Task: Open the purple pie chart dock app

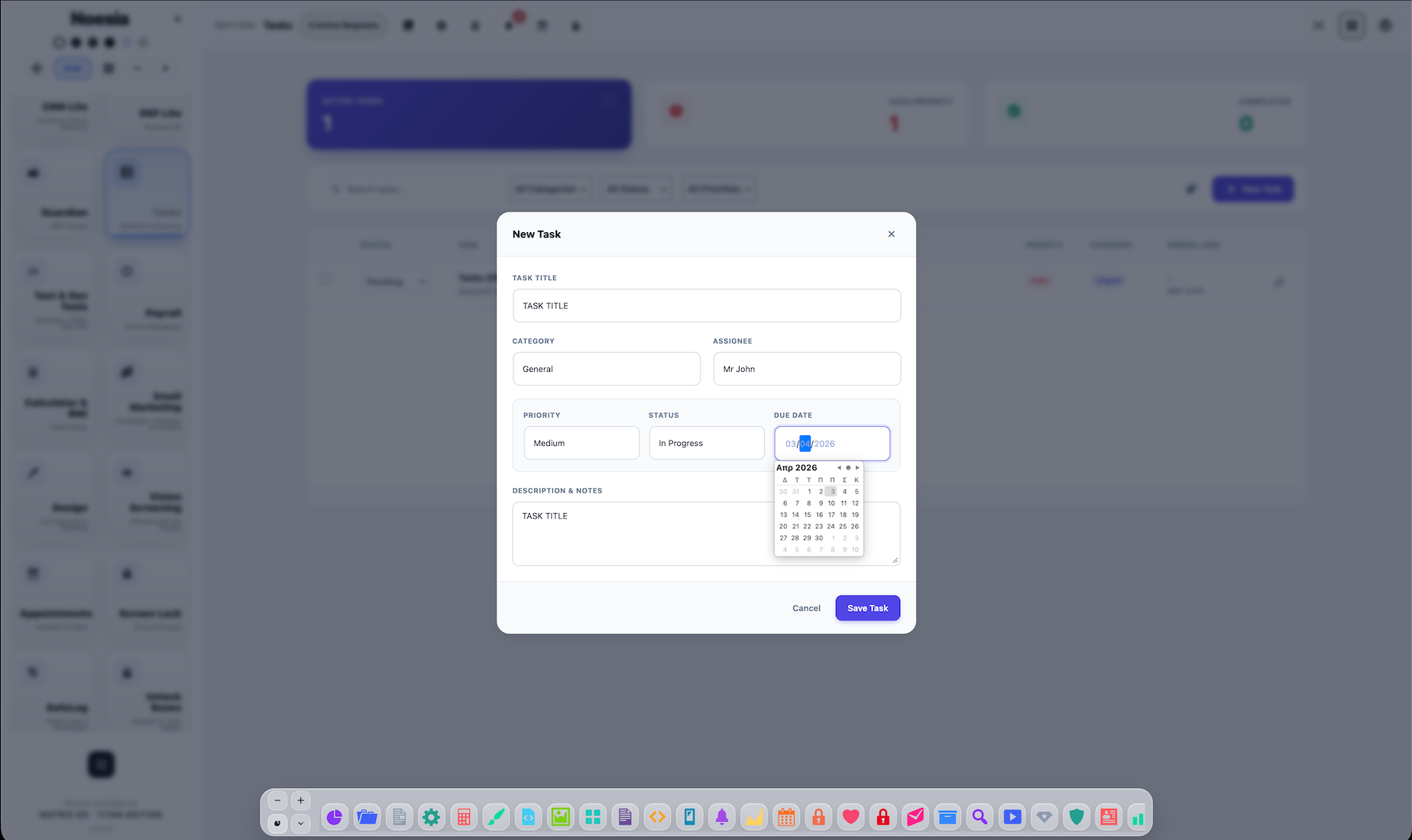Action: [335, 818]
